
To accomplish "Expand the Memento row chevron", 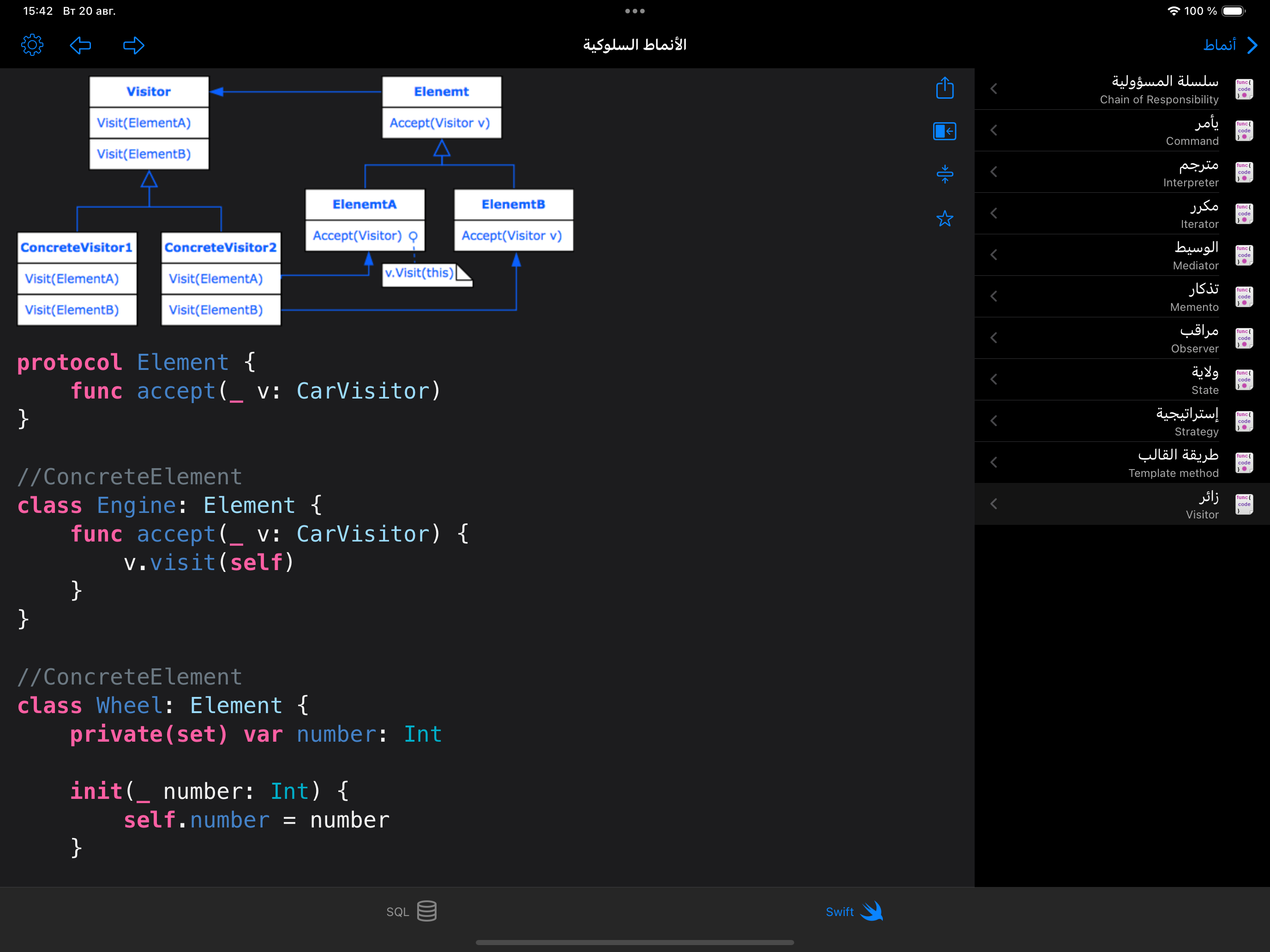I will 994,296.
